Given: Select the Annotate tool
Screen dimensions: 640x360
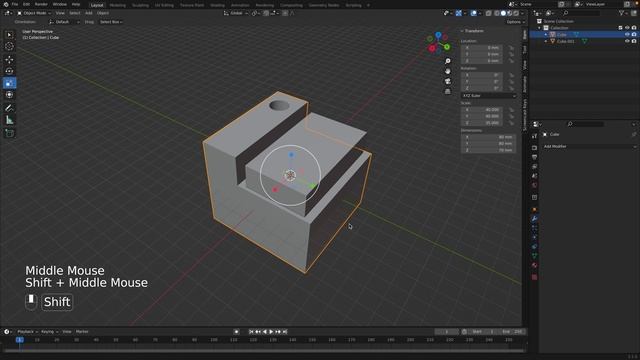Looking at the screenshot, I should [9, 108].
